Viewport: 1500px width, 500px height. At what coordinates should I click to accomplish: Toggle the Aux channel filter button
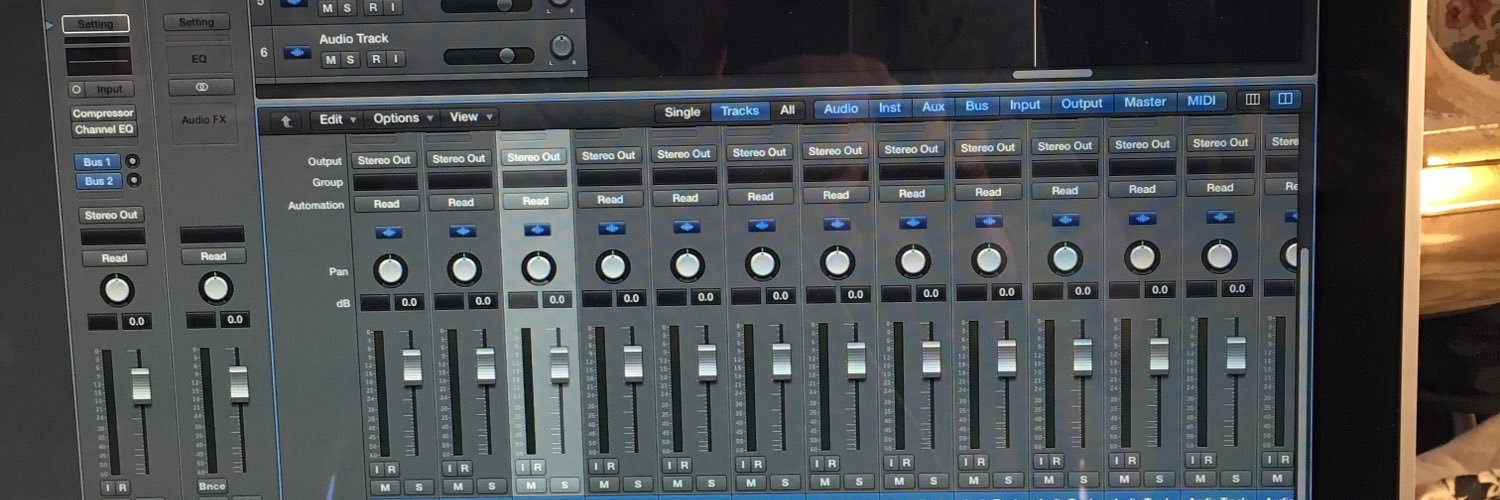point(933,106)
